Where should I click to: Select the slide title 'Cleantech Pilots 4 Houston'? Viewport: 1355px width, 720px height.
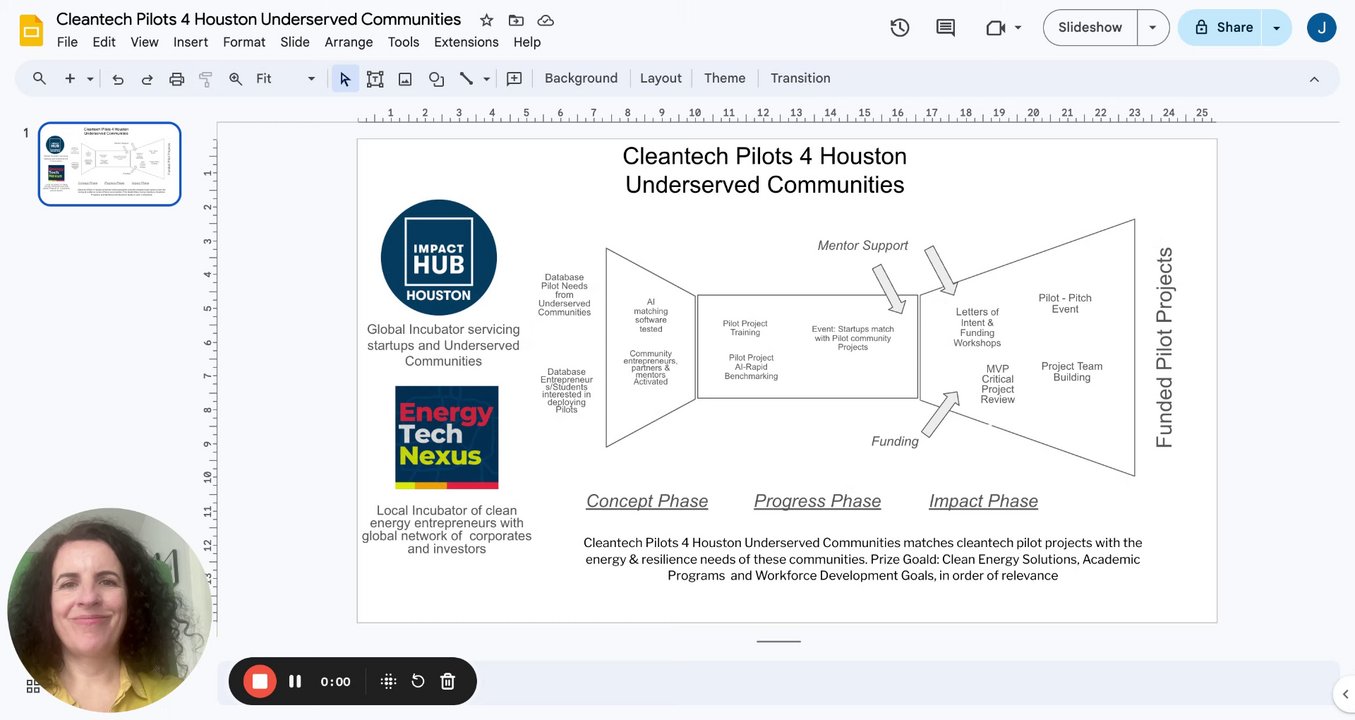coord(764,156)
